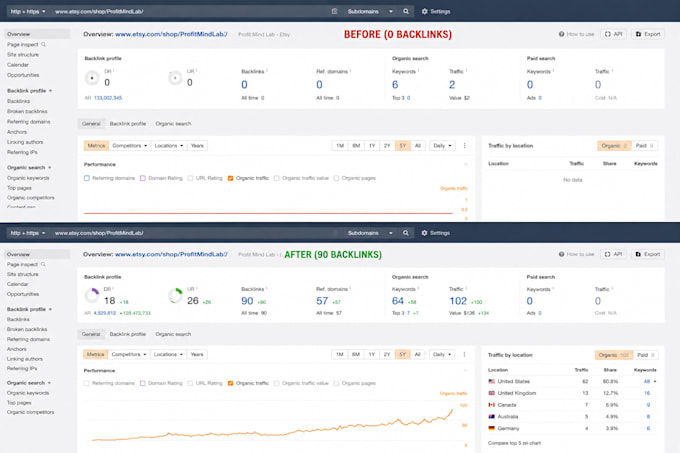Click the magnifier icon beside Page inspect in after panel sidebar
The height and width of the screenshot is (453, 680).
coord(43,264)
